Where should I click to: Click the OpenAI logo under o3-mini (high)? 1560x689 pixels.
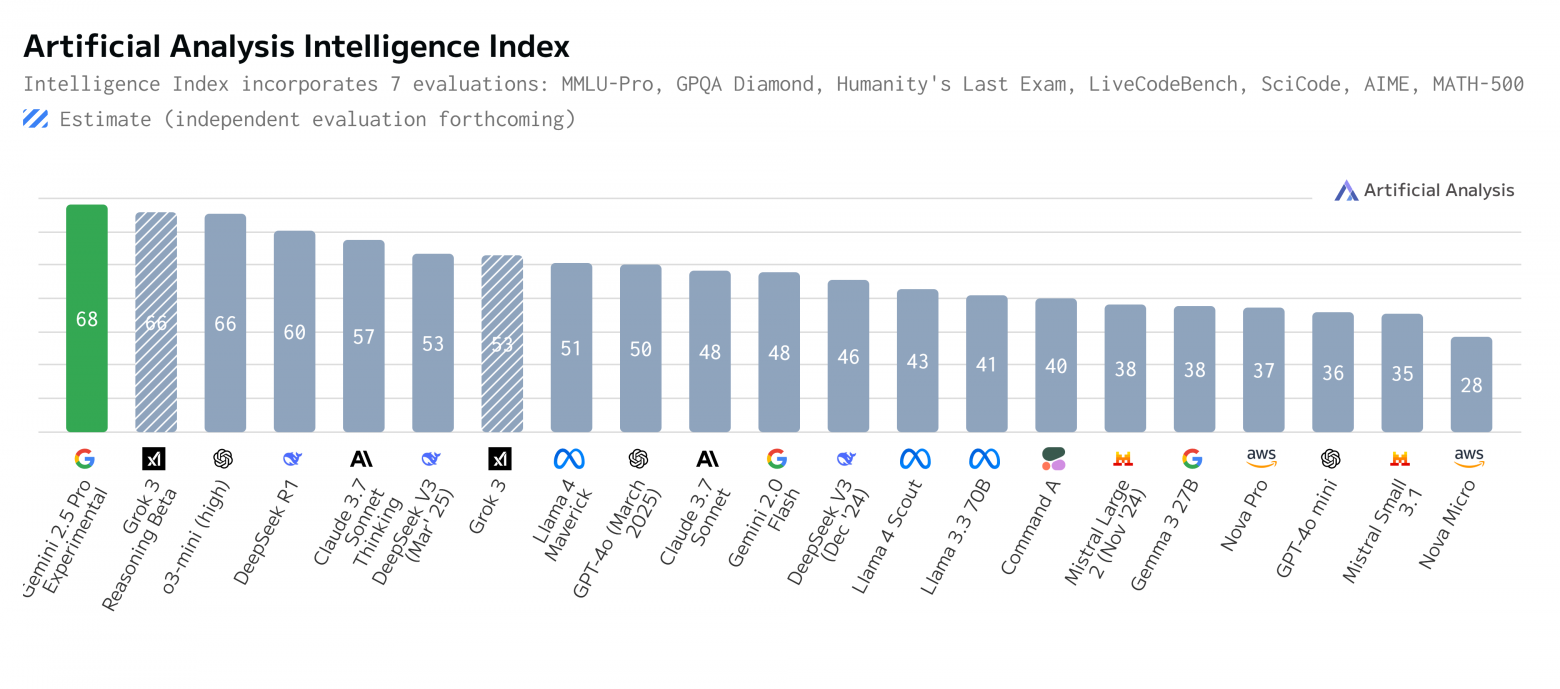click(x=223, y=459)
